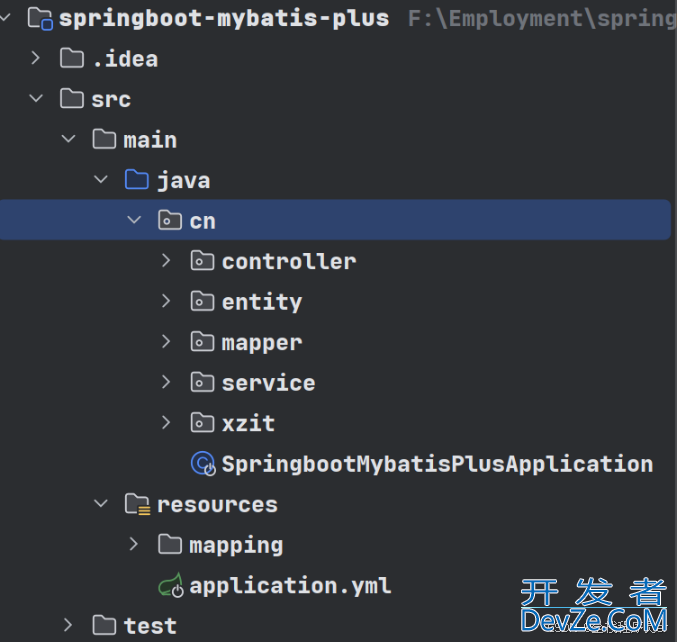This screenshot has height=642, width=677.
Task: Expand the mapping folder
Action: coord(134,544)
